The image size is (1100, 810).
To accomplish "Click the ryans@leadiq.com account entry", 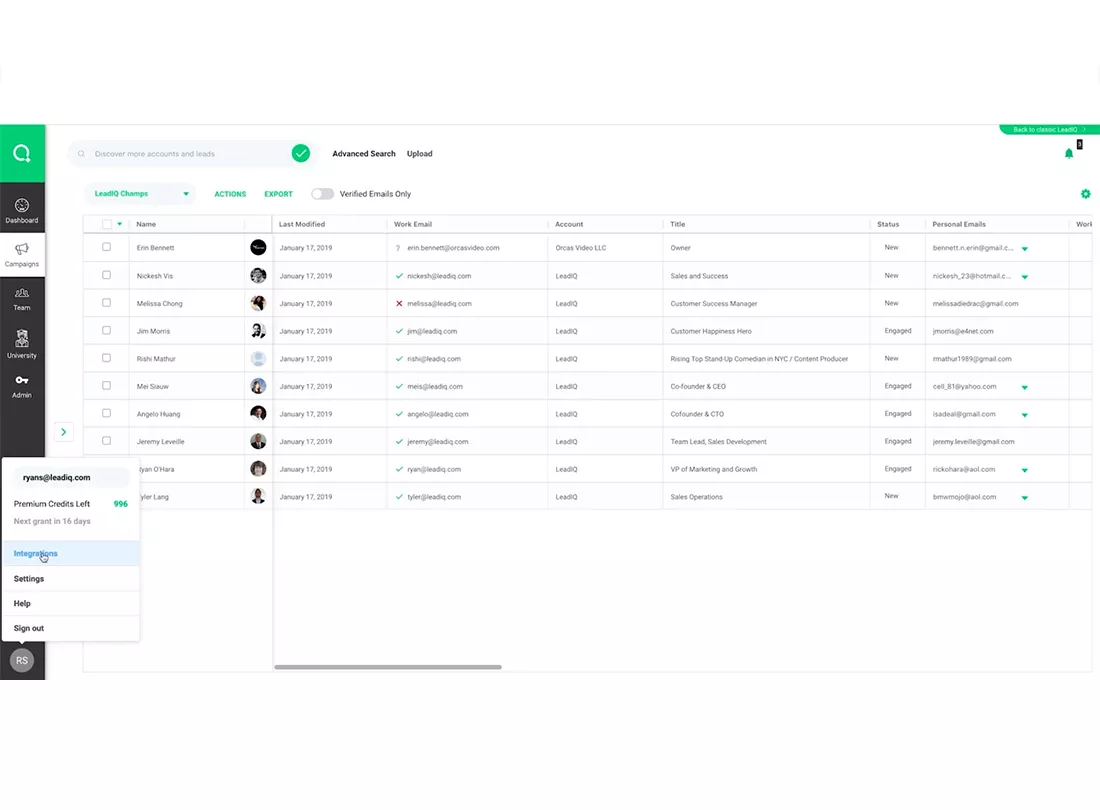I will pos(71,478).
